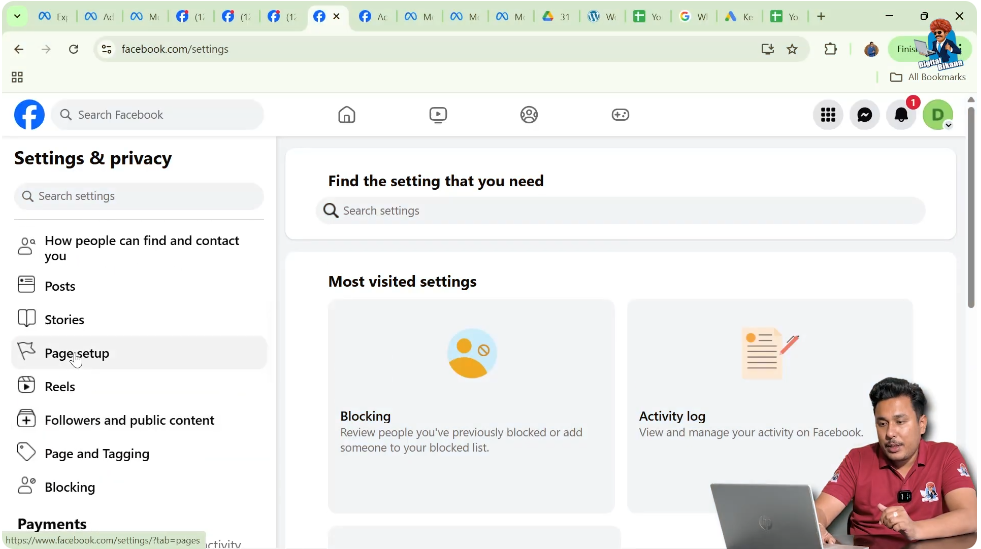Open the account profile avatar menu

(938, 115)
